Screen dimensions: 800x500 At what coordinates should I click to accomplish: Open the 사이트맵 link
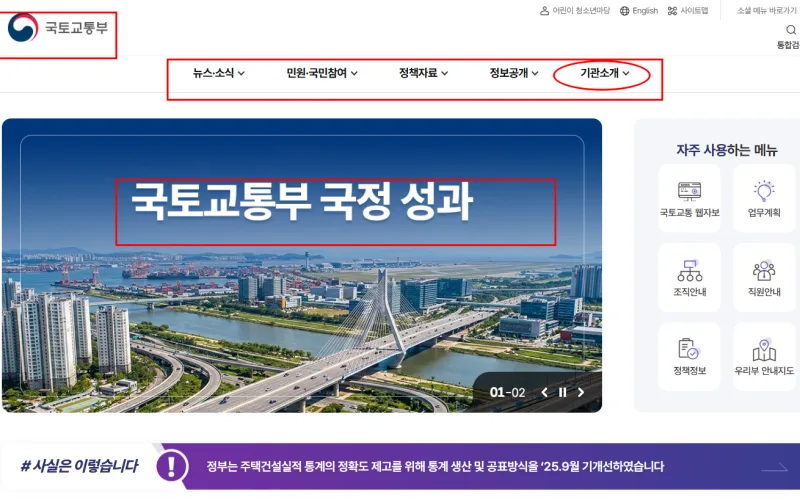point(694,11)
